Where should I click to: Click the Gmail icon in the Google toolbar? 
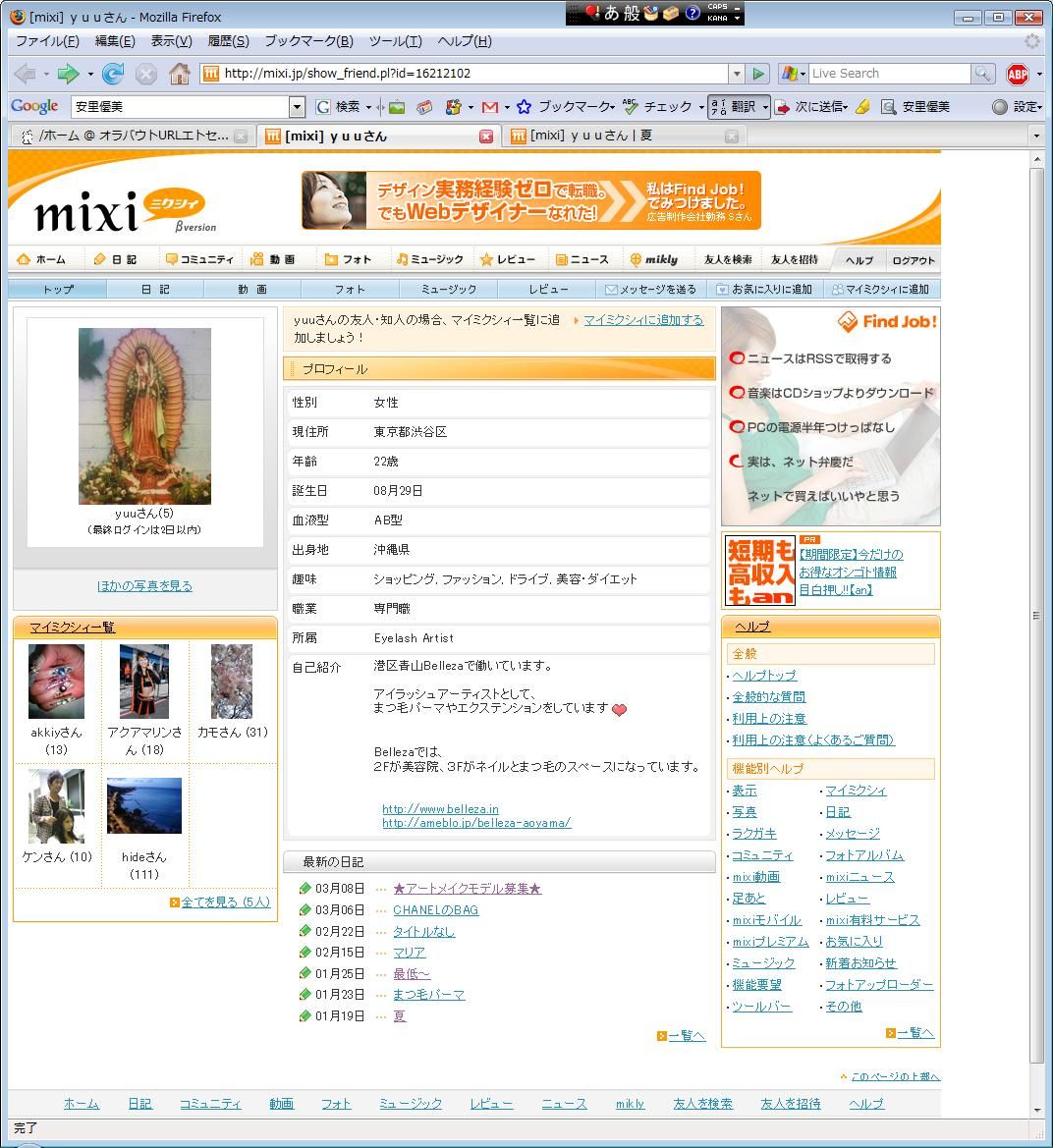click(489, 107)
